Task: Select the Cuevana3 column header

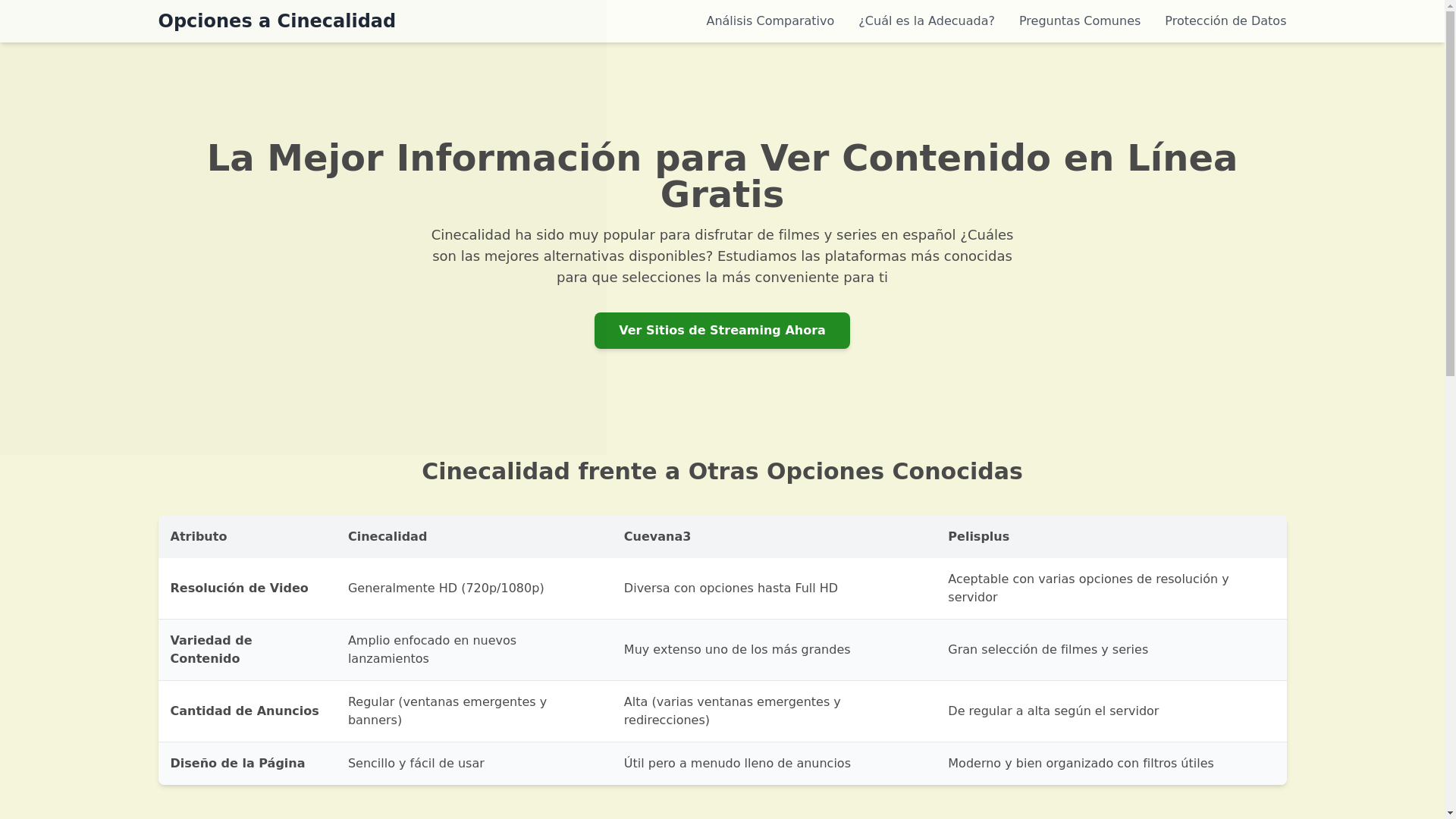Action: coord(773,537)
